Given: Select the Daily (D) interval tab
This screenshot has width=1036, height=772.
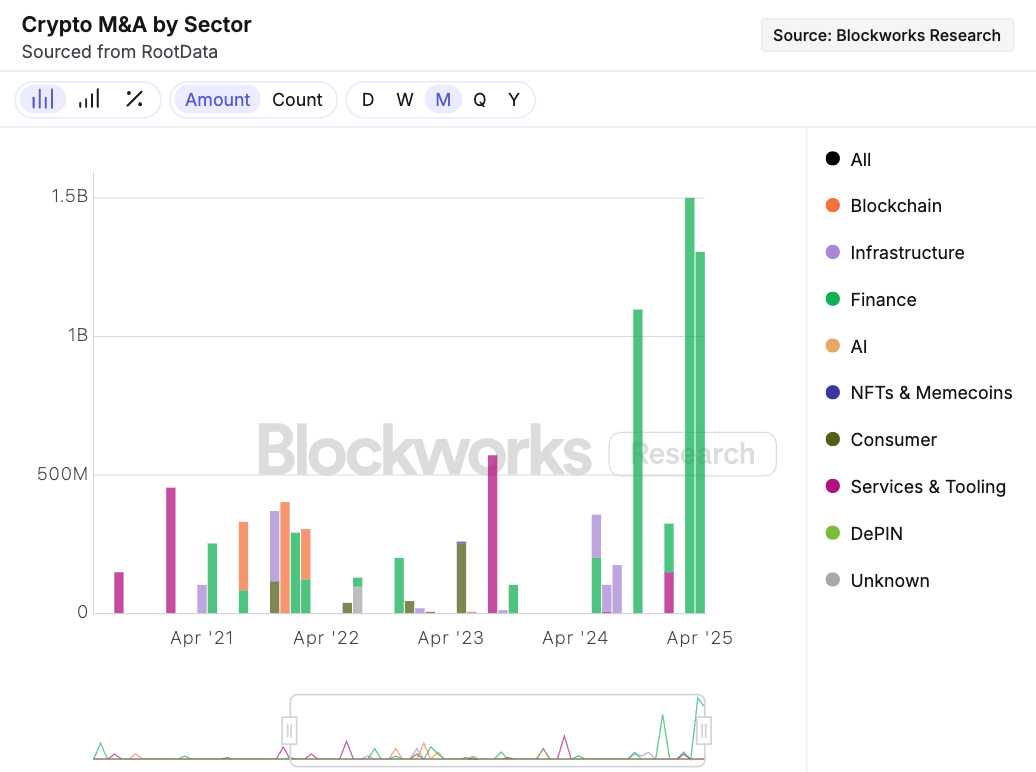Looking at the screenshot, I should tap(368, 99).
